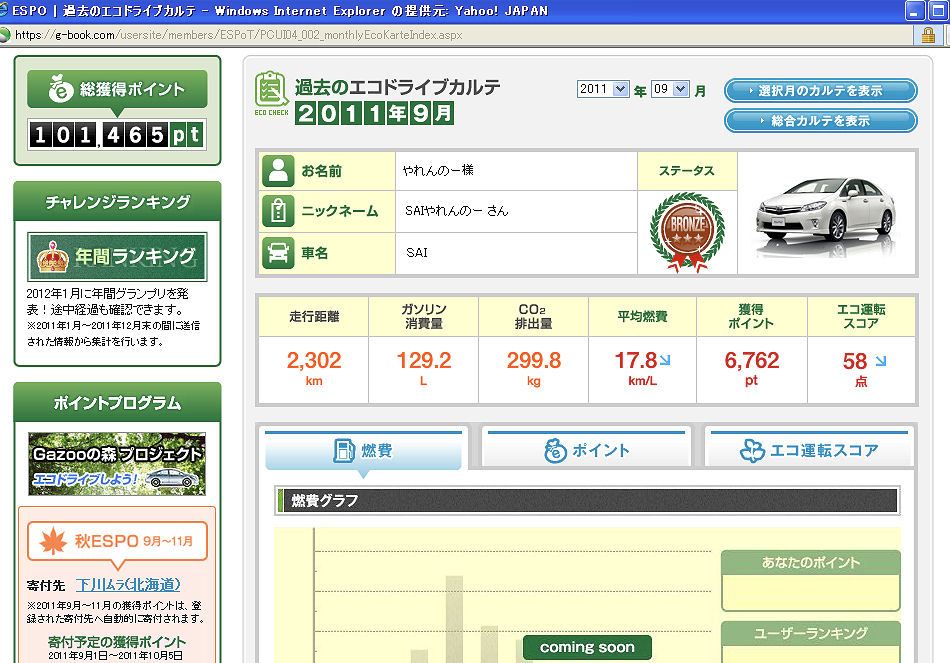Click the BRONZE status medal

pos(687,232)
